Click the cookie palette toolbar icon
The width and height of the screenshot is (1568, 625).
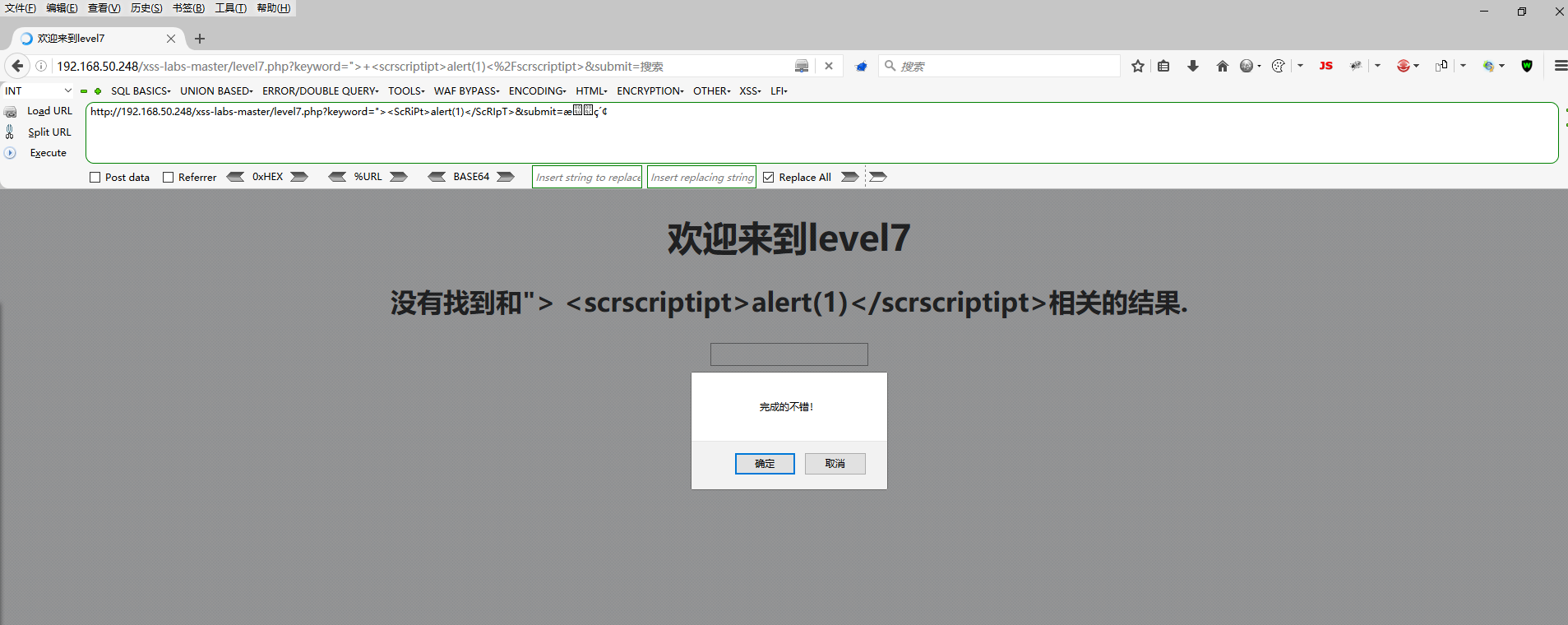pyautogui.click(x=1278, y=66)
